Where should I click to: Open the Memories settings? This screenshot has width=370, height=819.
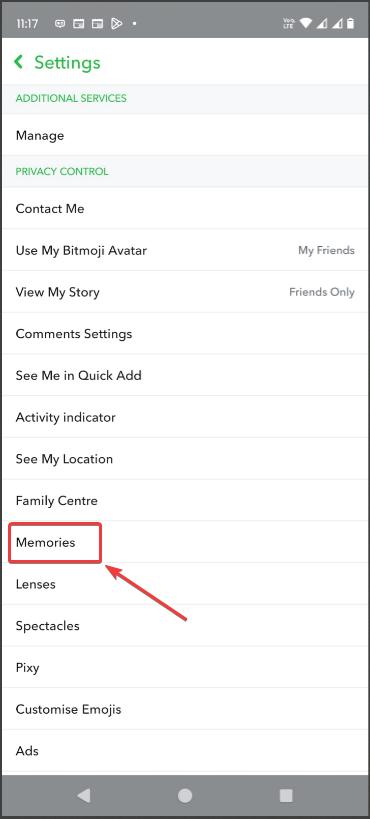(185, 542)
